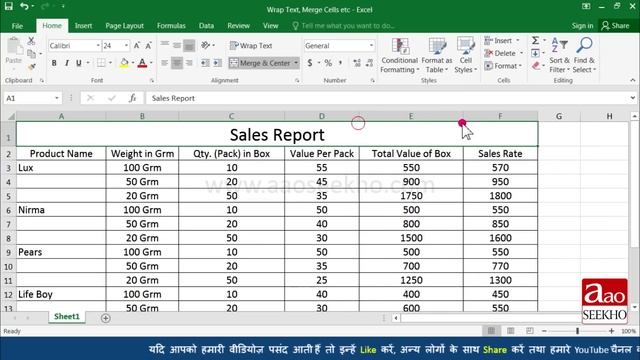This screenshot has height=360, width=640.
Task: Open the Fill Color yellow swatch
Action: click(x=124, y=63)
